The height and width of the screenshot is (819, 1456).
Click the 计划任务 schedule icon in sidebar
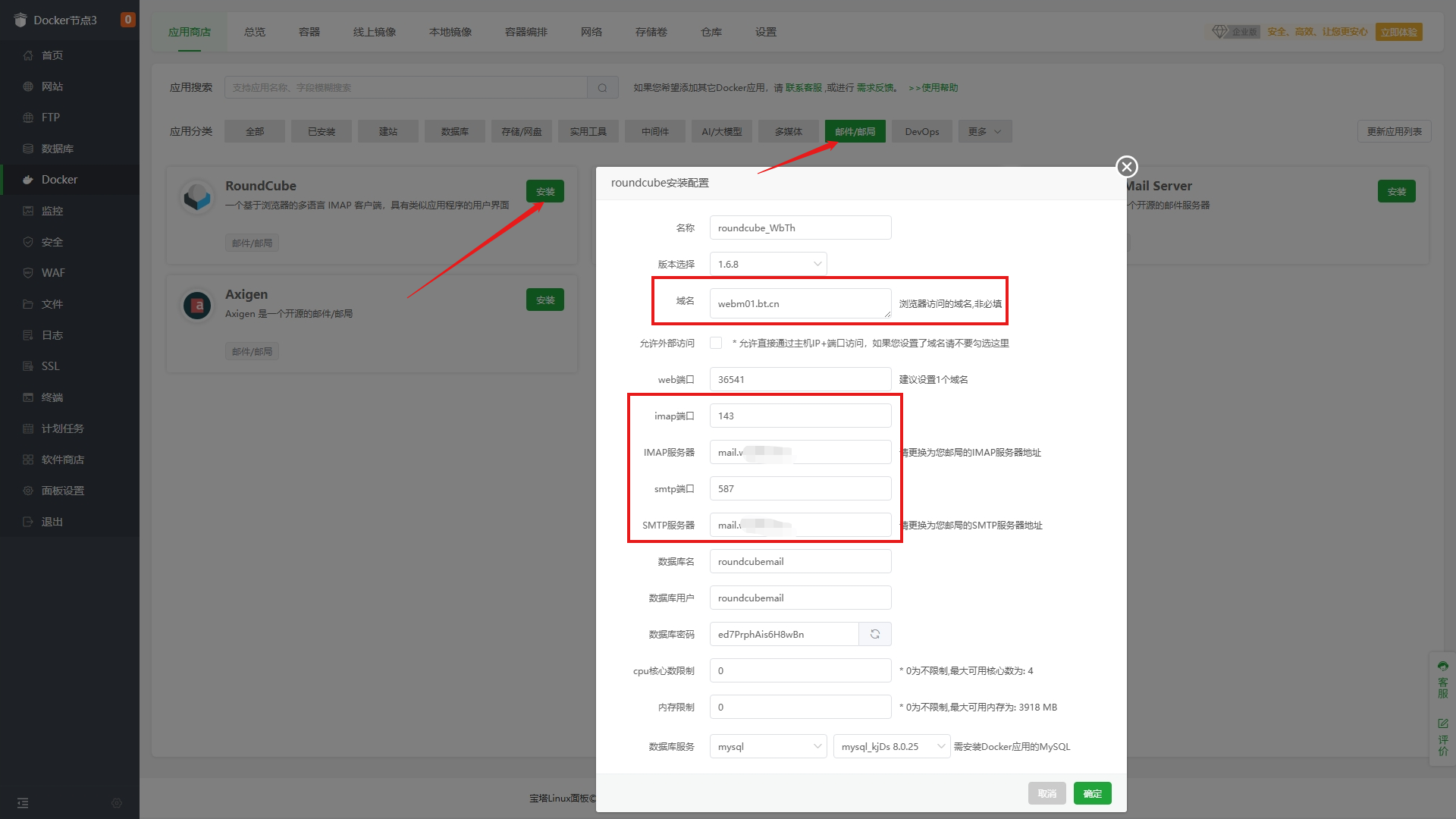click(28, 428)
